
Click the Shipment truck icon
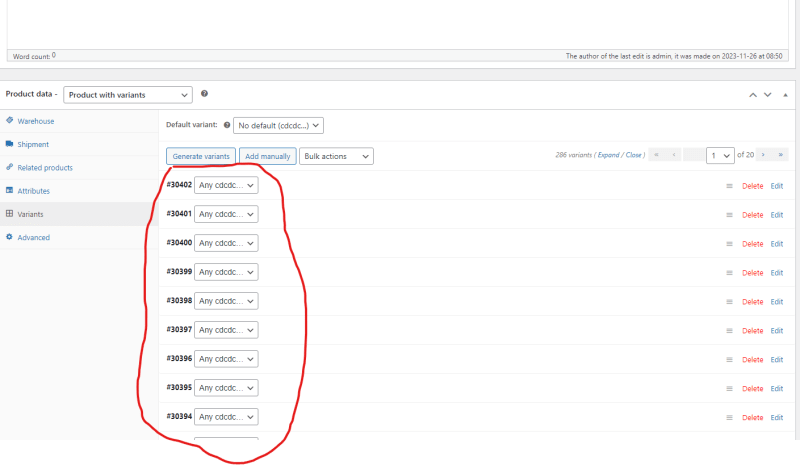tap(9, 144)
